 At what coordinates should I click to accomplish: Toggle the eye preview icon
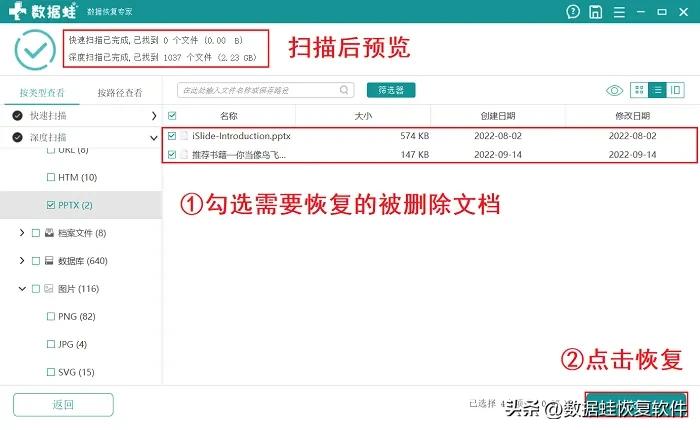pyautogui.click(x=614, y=91)
